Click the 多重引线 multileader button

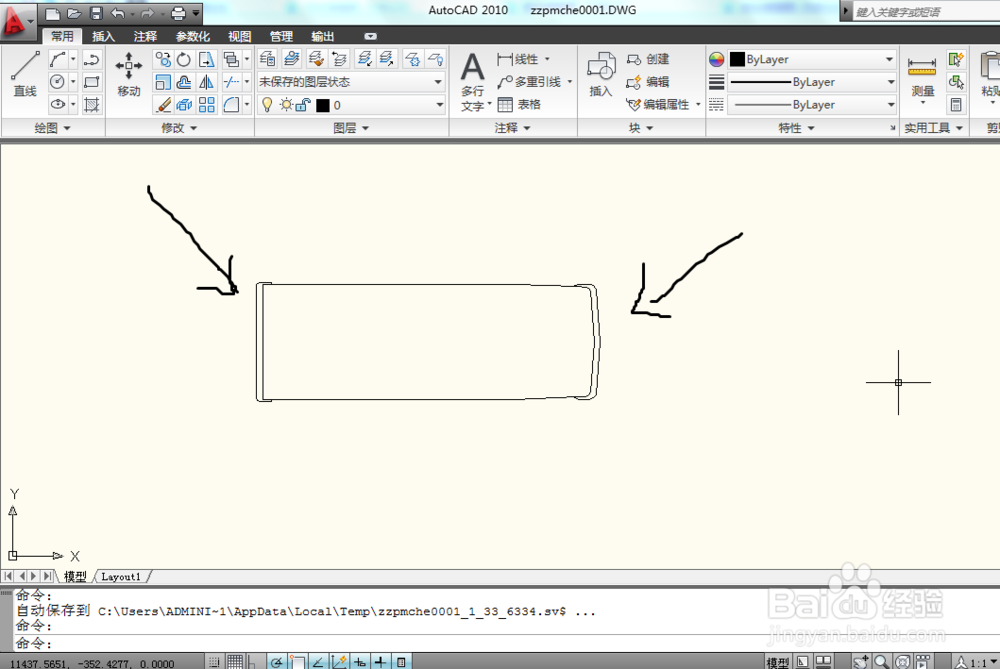[529, 82]
